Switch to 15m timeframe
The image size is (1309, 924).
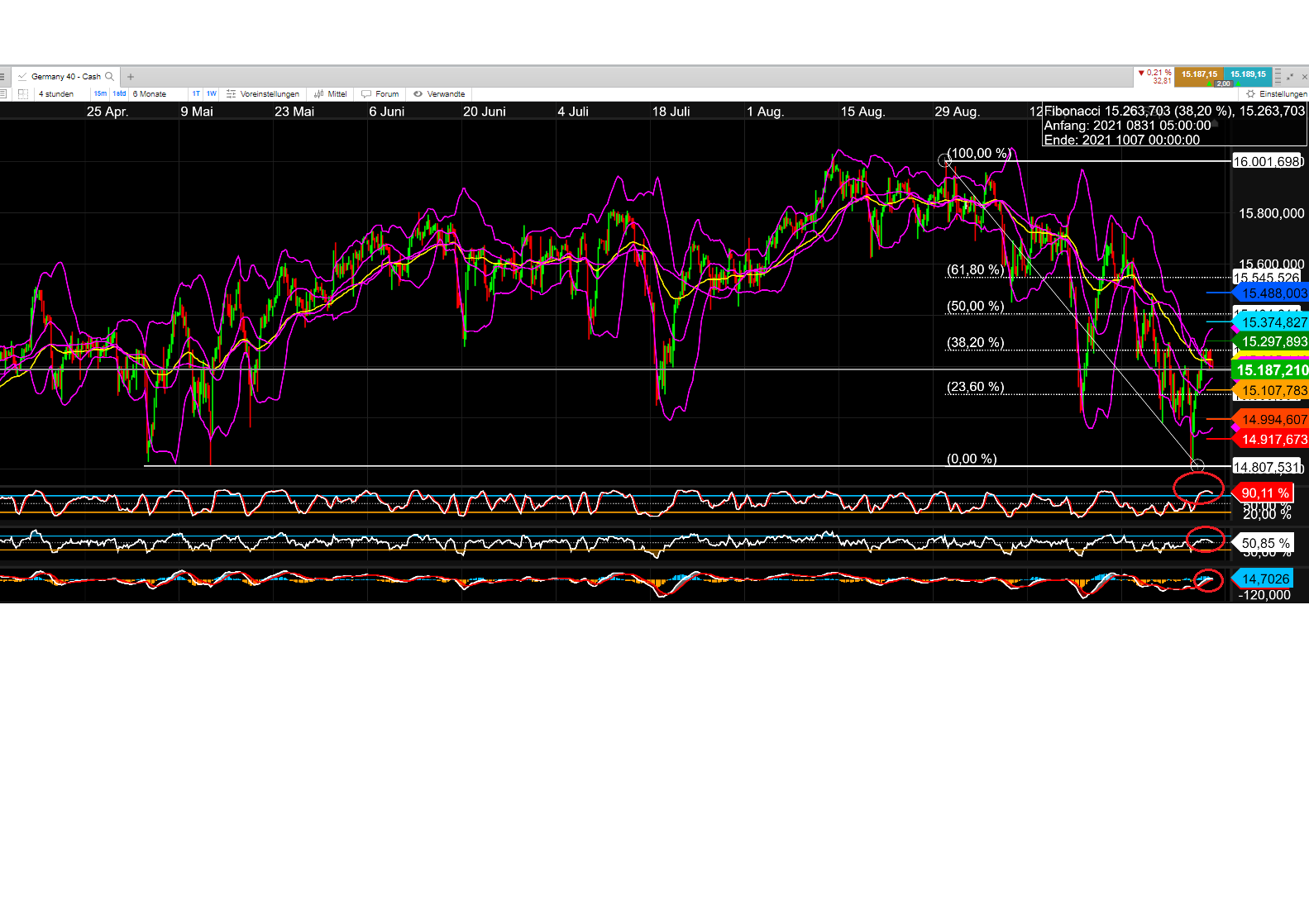coord(100,94)
